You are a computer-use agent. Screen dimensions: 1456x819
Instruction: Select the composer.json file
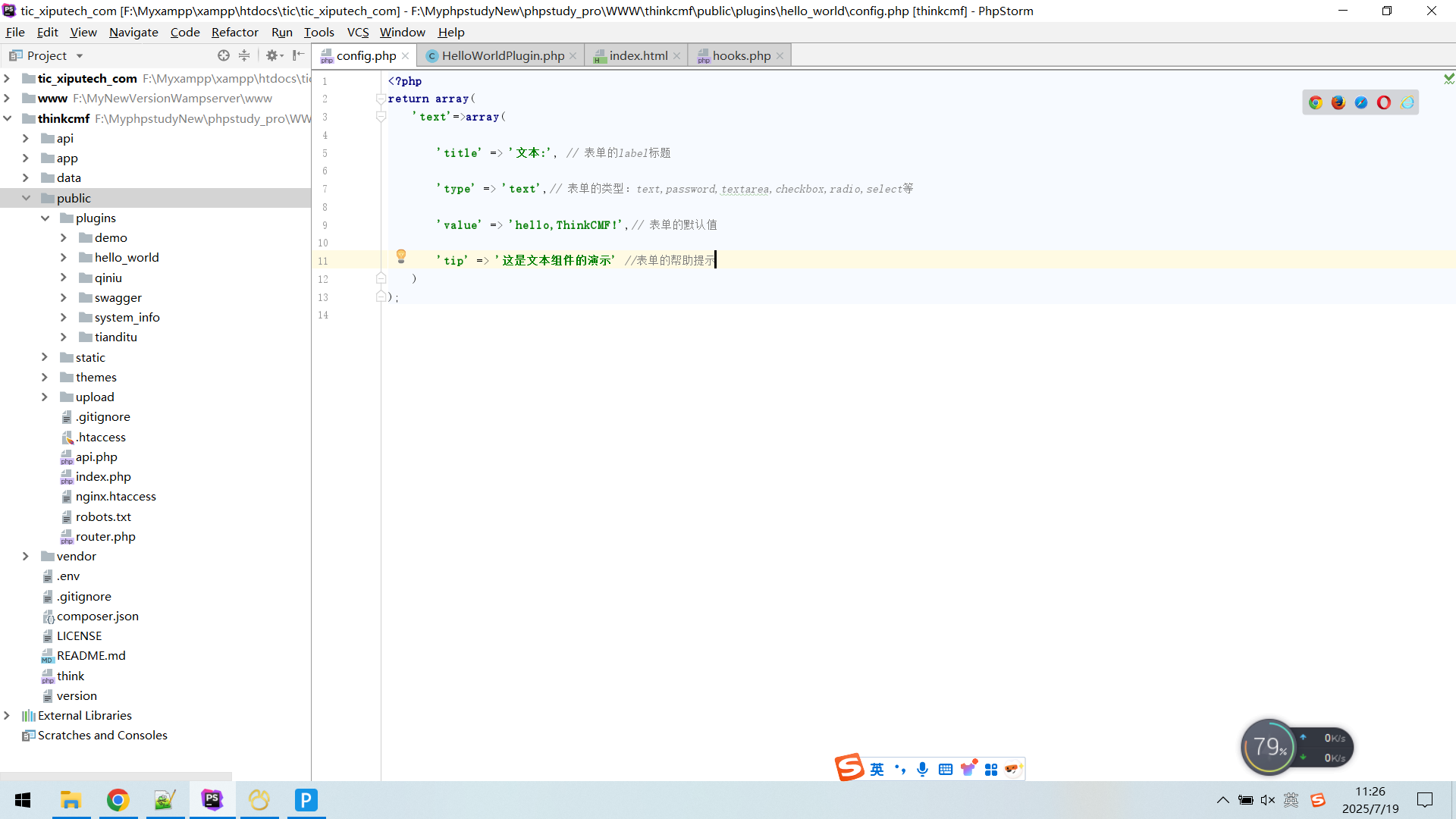pos(97,616)
